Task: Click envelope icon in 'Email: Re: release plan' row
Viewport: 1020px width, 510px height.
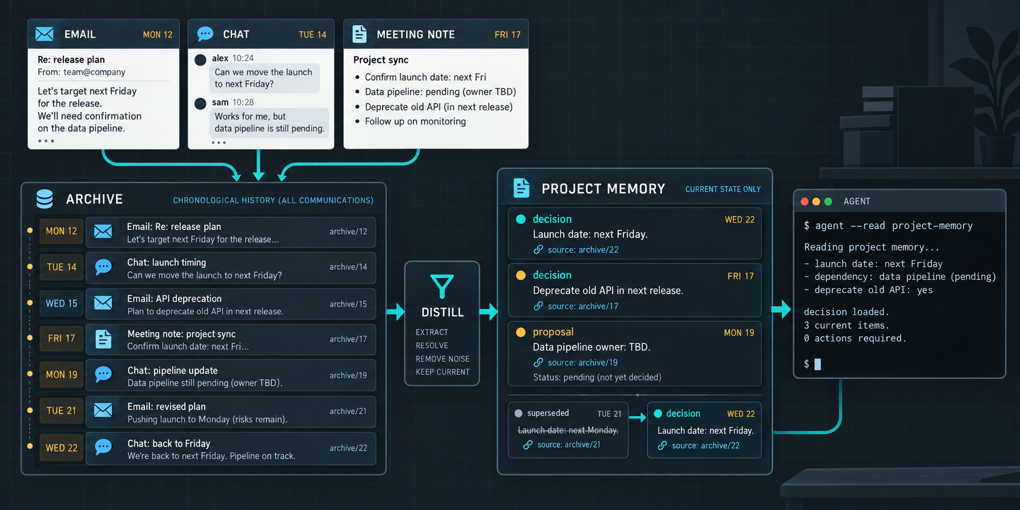Action: click(x=103, y=232)
